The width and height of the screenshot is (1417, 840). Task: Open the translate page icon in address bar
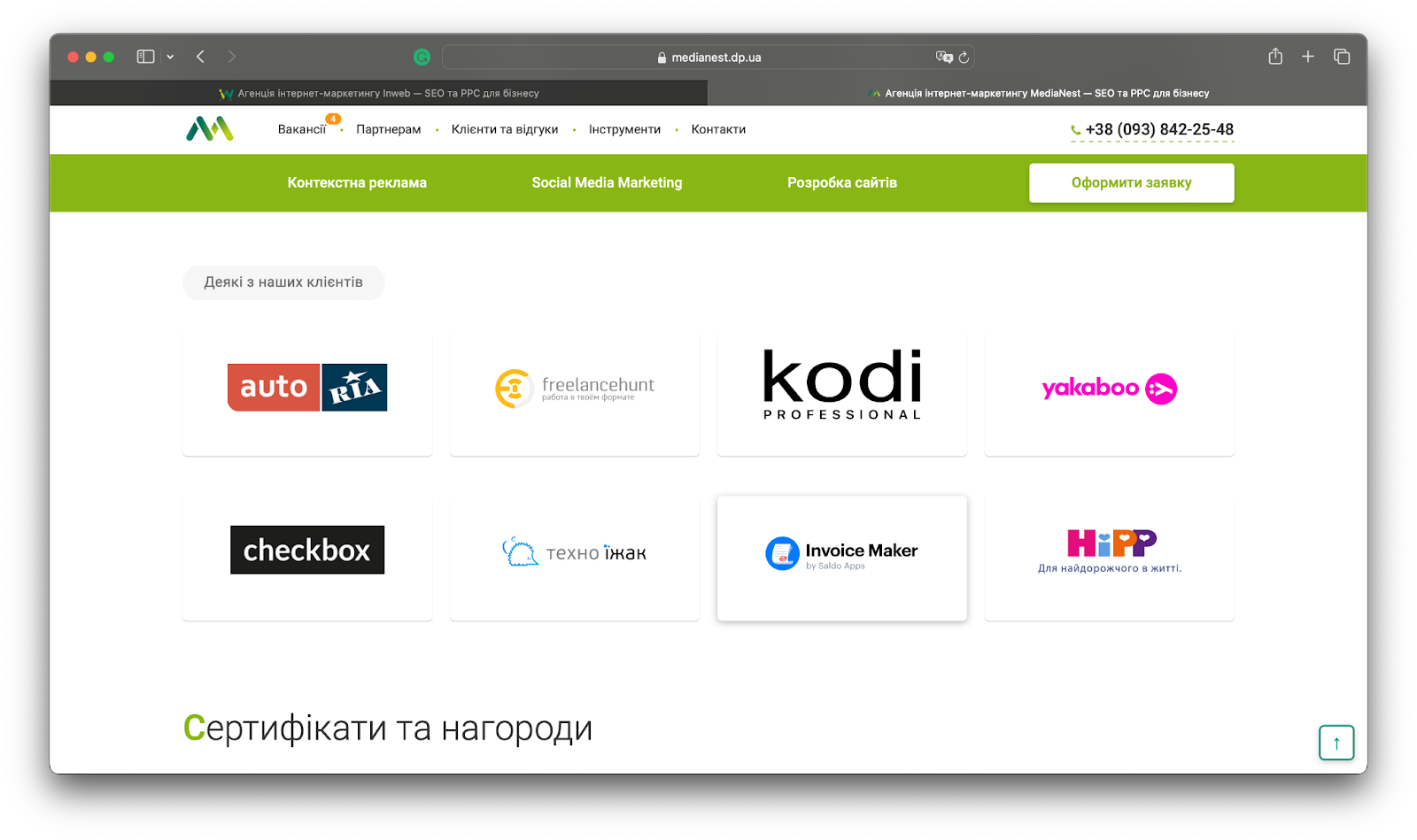click(x=944, y=57)
